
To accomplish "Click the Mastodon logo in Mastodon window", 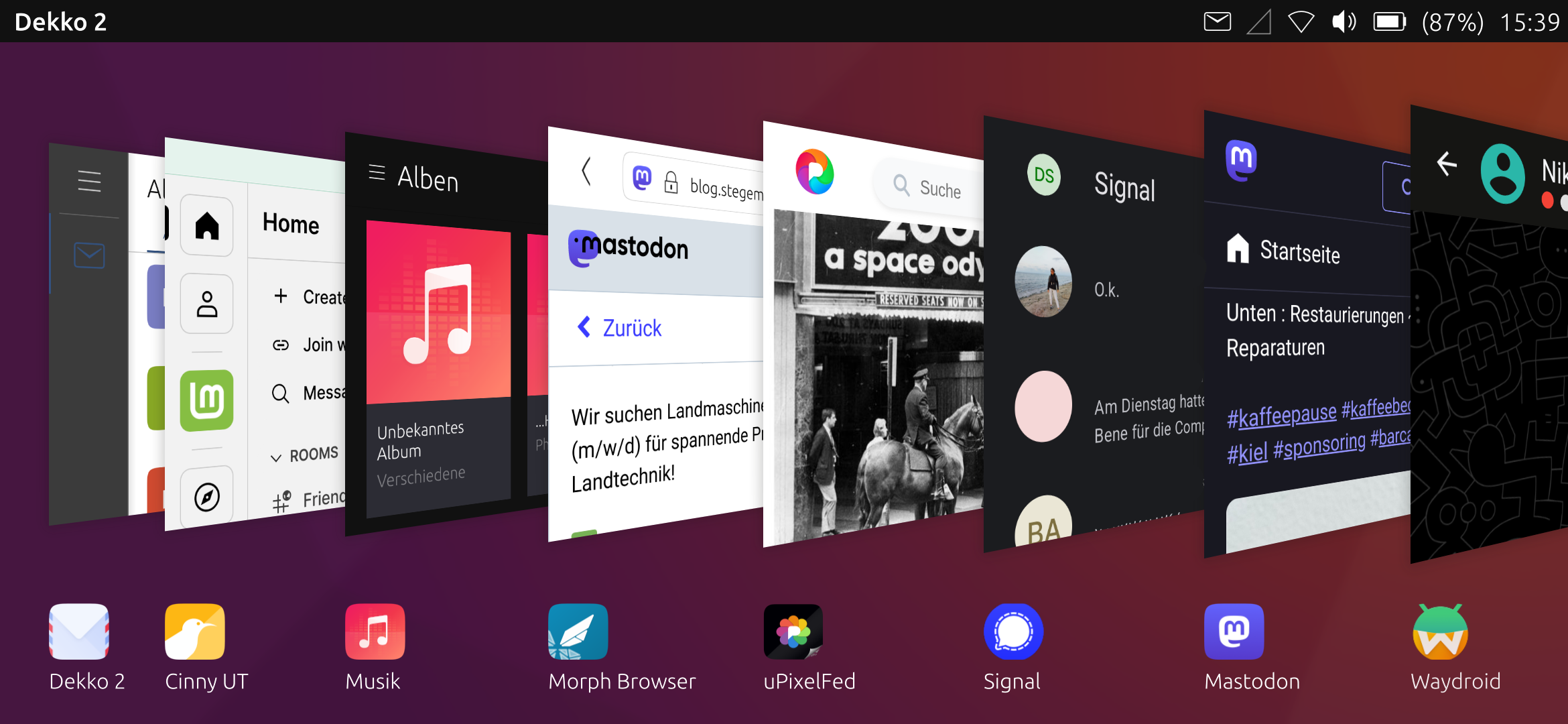I will (x=1242, y=160).
